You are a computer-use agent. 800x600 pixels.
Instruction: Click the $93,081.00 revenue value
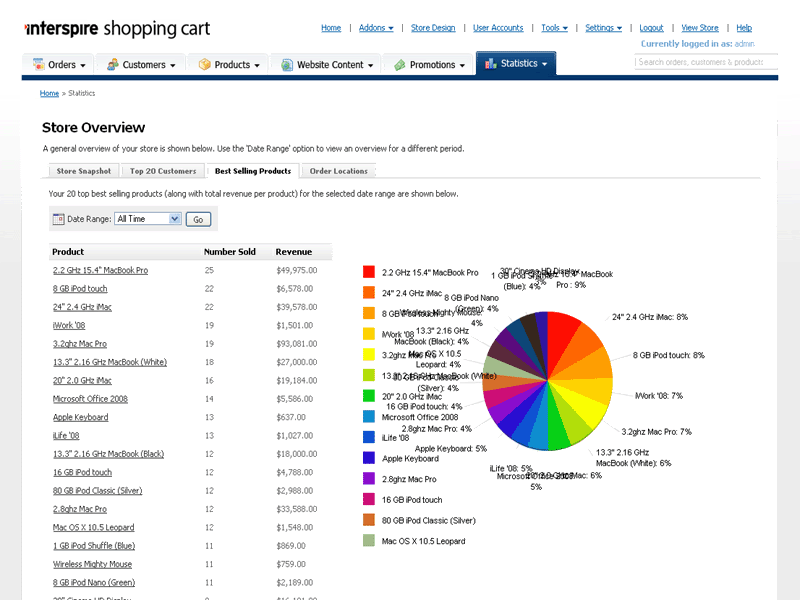297,344
